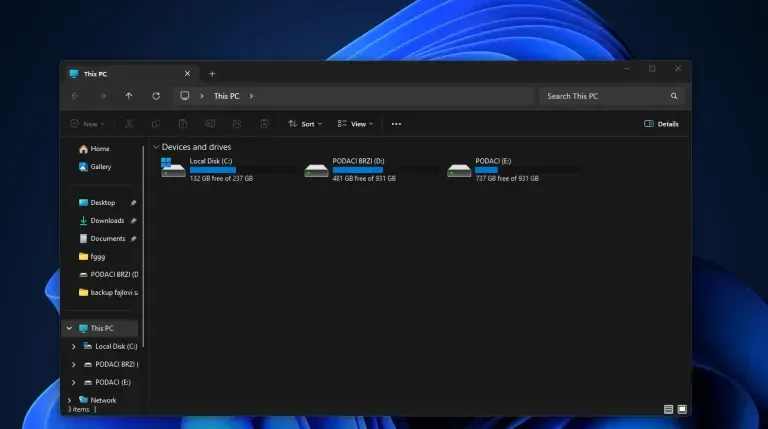Click '481 GB free of 931 GB' text
The width and height of the screenshot is (768, 429).
364,179
